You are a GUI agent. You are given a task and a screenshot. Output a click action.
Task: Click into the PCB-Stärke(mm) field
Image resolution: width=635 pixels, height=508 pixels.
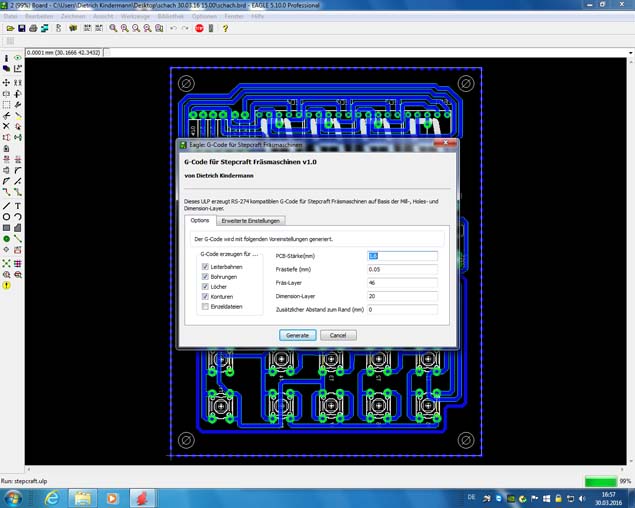pos(402,256)
